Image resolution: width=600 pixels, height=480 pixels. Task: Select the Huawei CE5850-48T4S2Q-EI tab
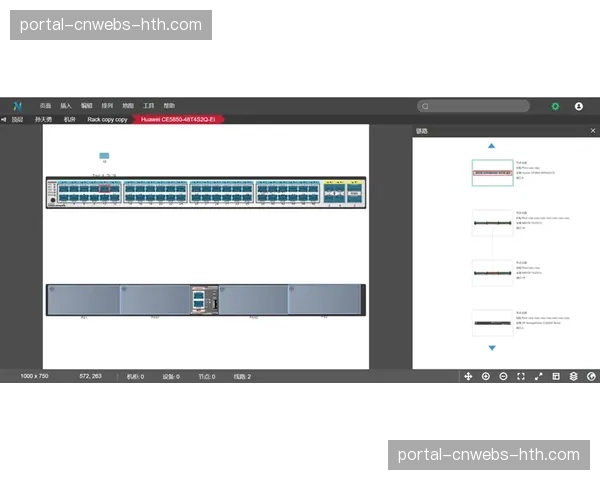178,119
